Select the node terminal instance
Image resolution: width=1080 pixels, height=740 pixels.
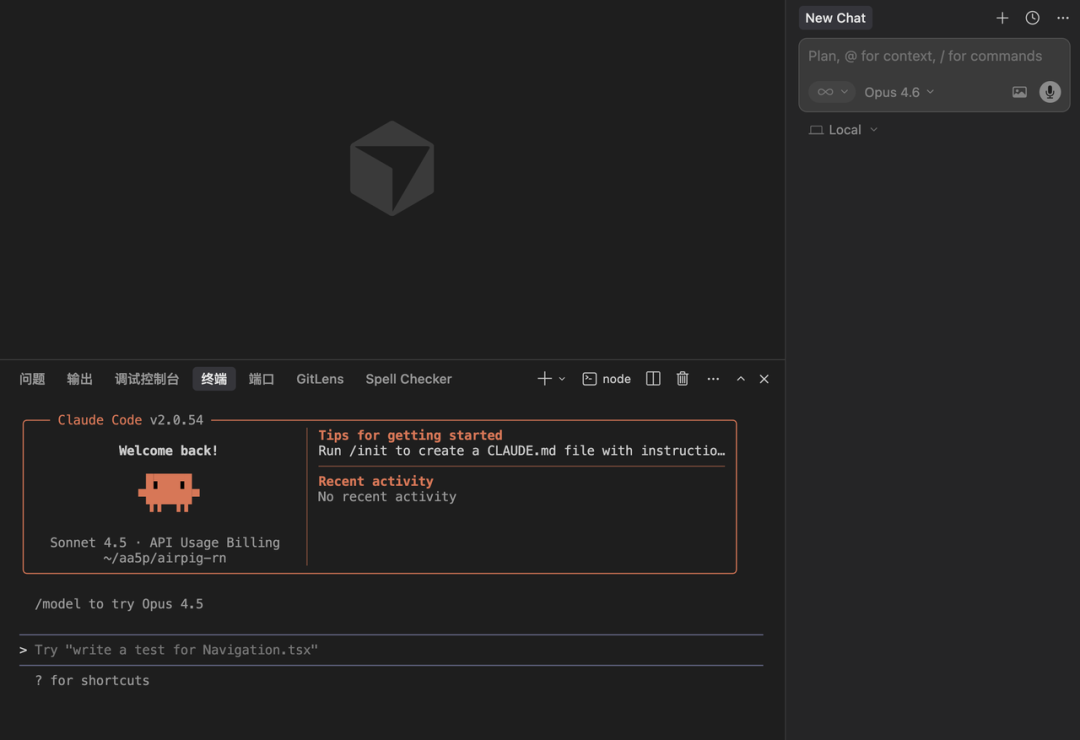(x=607, y=379)
